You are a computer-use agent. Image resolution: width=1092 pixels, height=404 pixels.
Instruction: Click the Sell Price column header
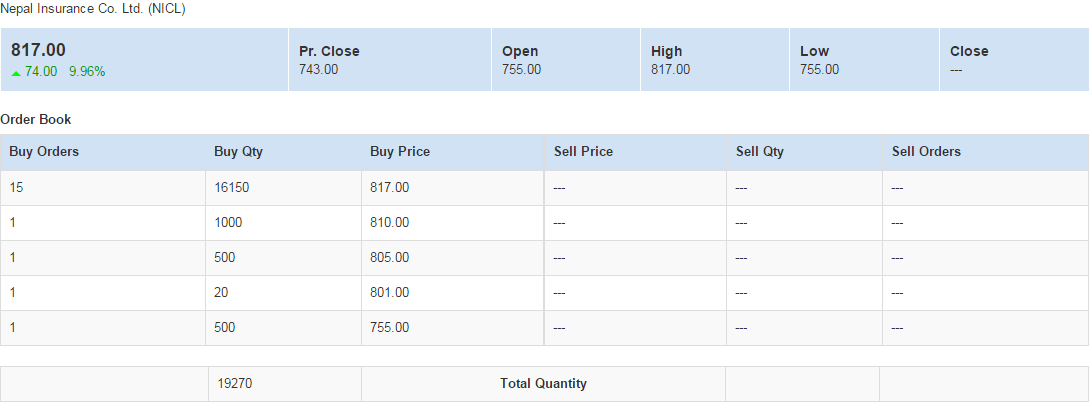[x=583, y=152]
